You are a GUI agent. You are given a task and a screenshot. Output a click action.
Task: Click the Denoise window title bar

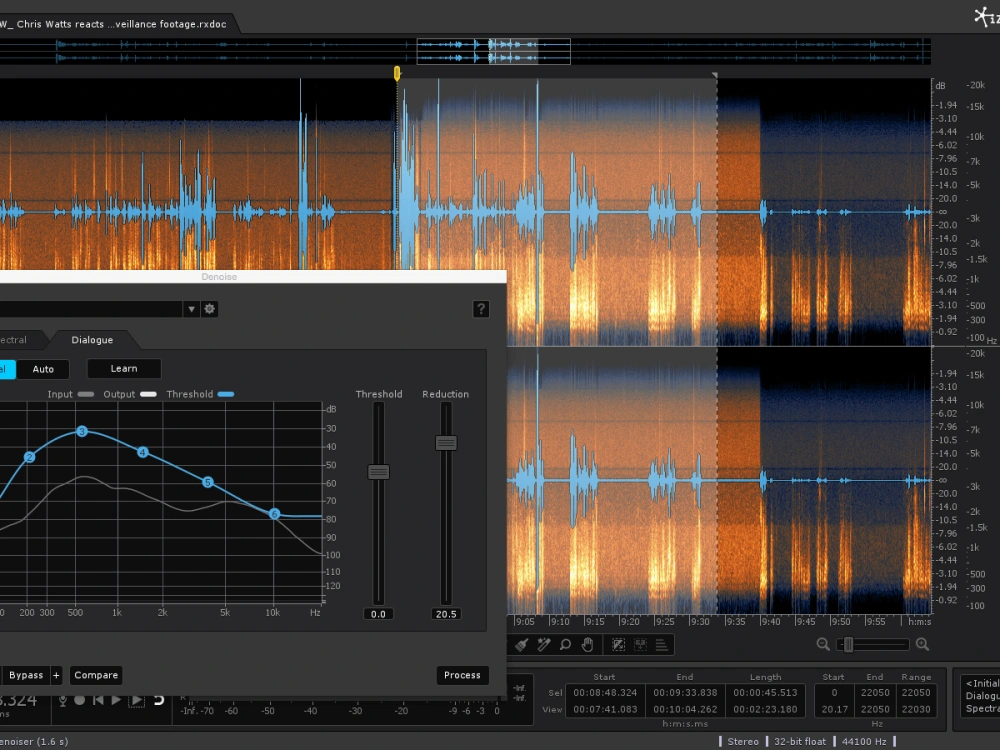tap(253, 277)
